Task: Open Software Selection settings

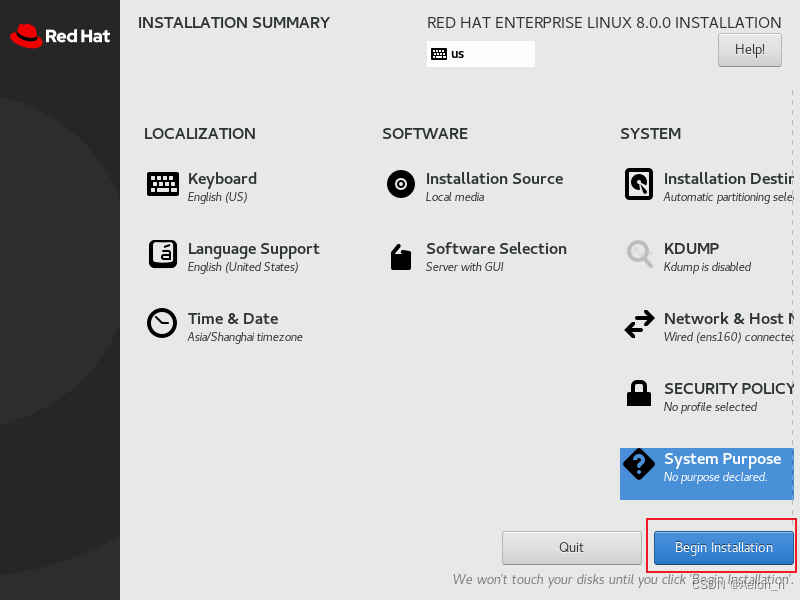Action: tap(496, 248)
